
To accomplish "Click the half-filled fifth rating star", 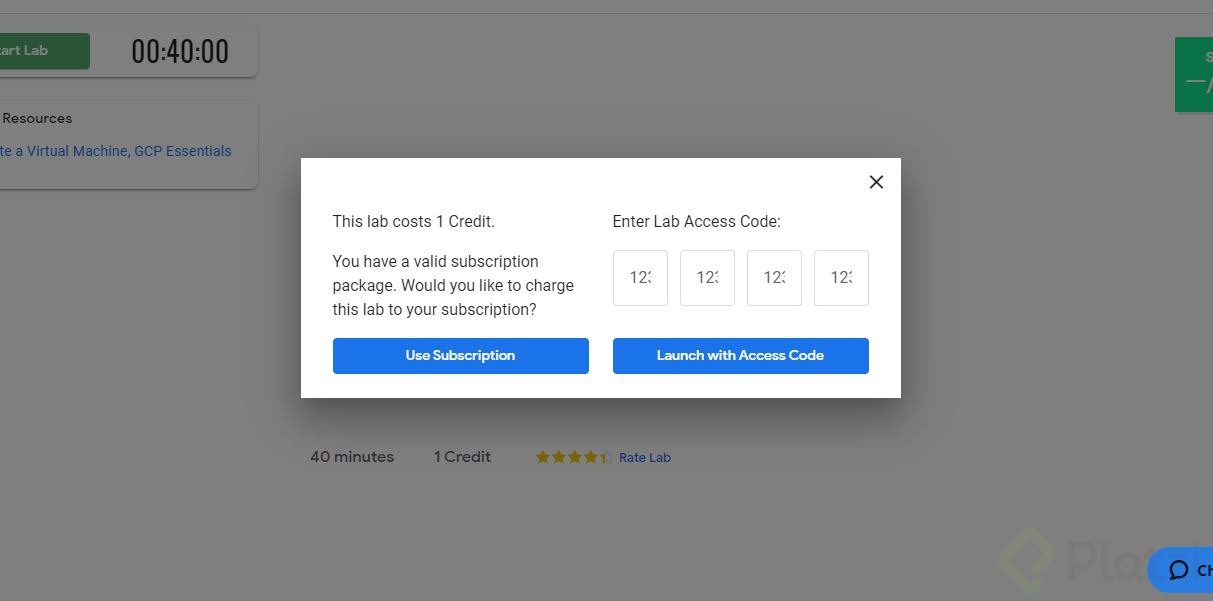I will [x=606, y=457].
